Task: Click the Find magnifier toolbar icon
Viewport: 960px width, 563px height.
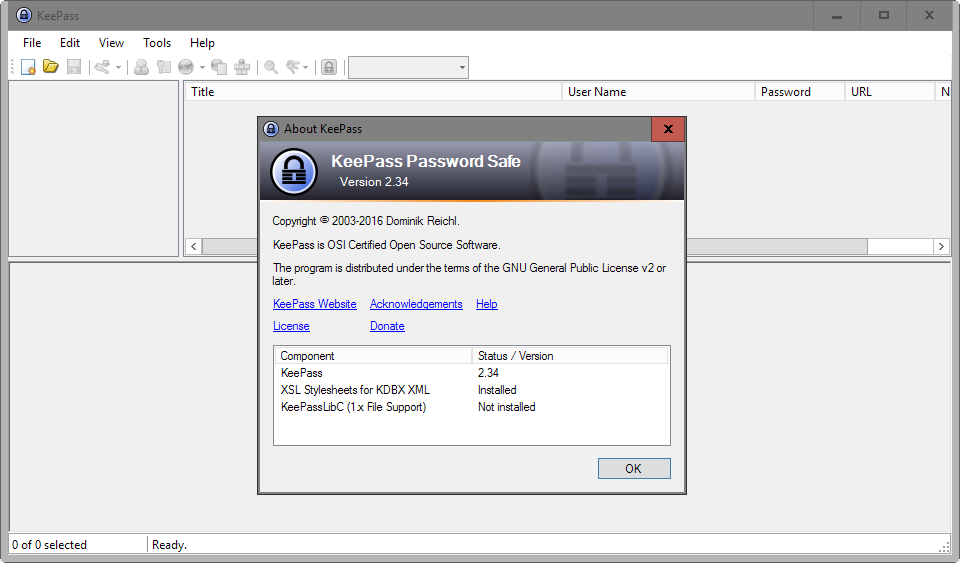Action: [x=271, y=67]
